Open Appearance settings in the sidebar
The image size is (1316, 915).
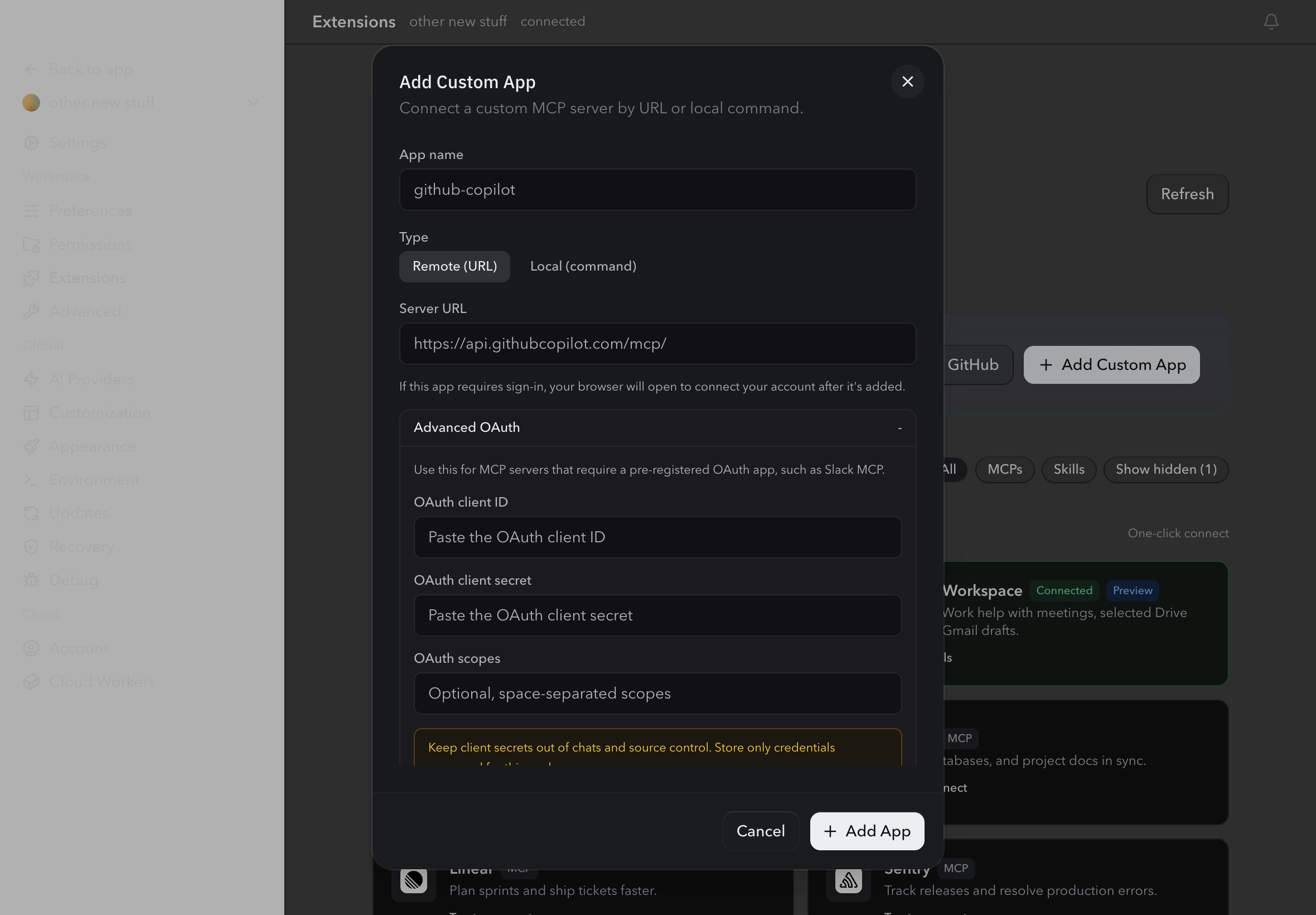(x=92, y=446)
